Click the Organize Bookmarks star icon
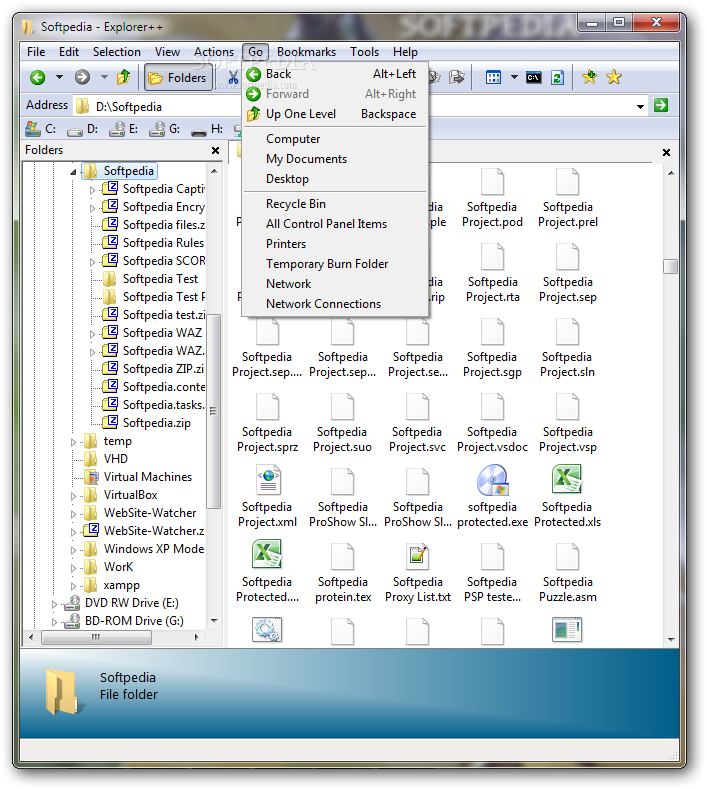The height and width of the screenshot is (789, 707). pyautogui.click(x=614, y=77)
